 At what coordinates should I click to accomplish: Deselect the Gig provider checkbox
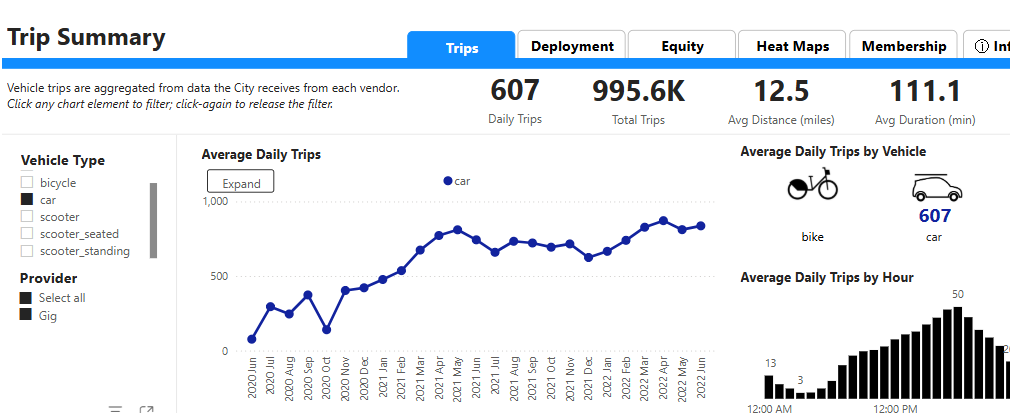point(27,315)
